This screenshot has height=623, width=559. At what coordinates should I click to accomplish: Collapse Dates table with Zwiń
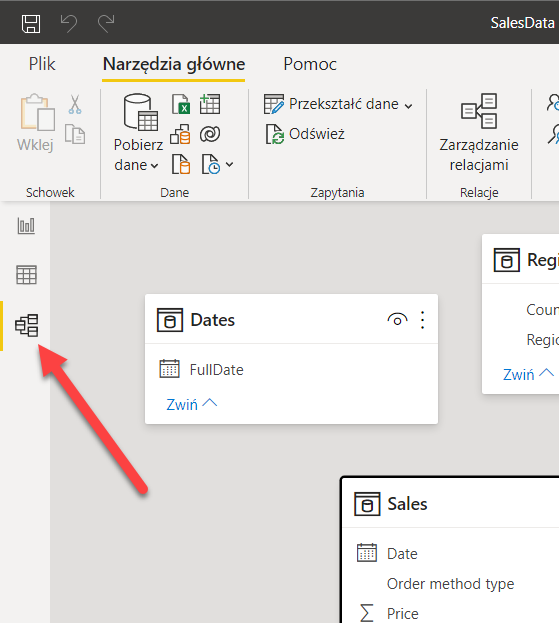point(192,404)
